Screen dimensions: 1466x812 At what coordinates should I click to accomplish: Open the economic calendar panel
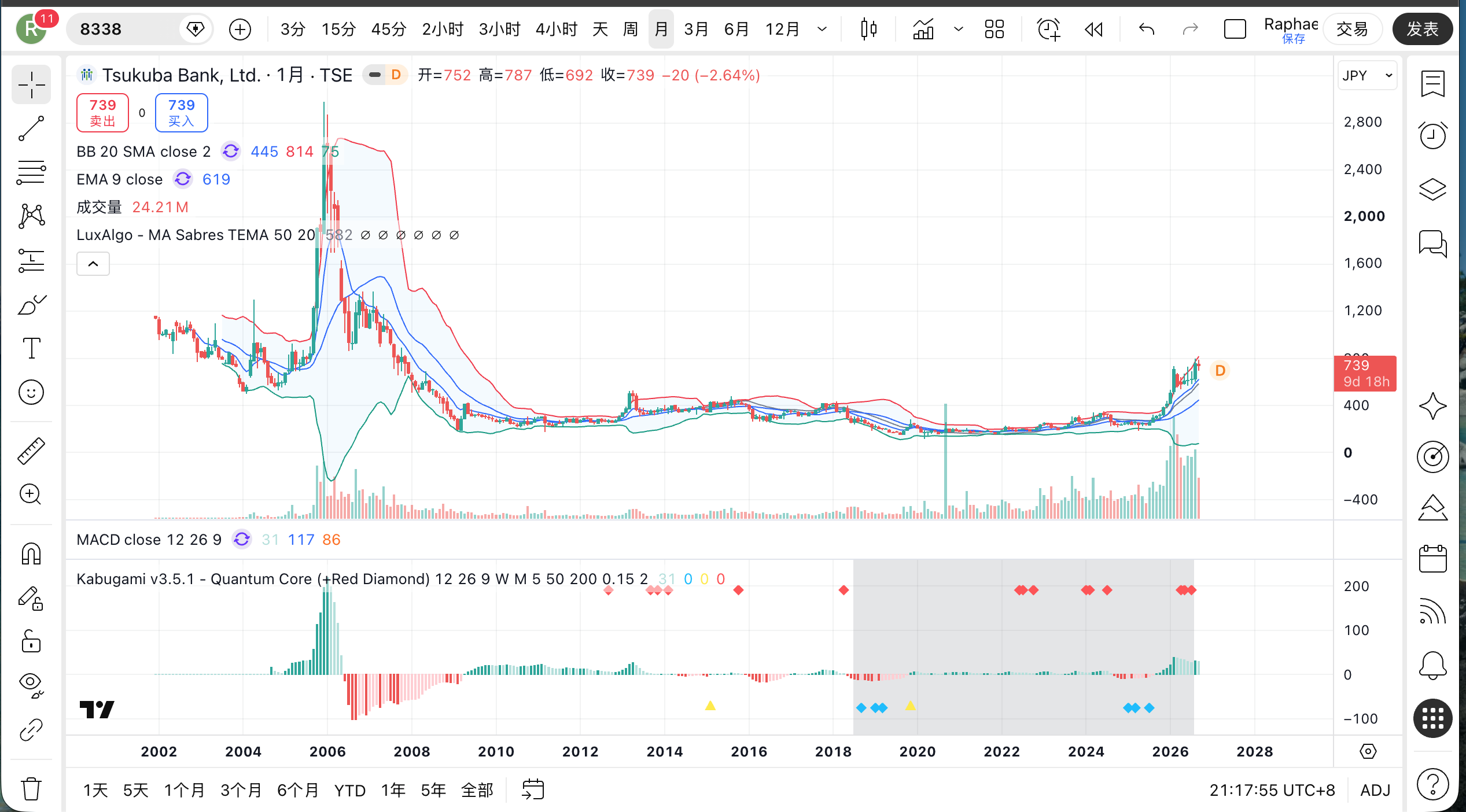point(1432,559)
